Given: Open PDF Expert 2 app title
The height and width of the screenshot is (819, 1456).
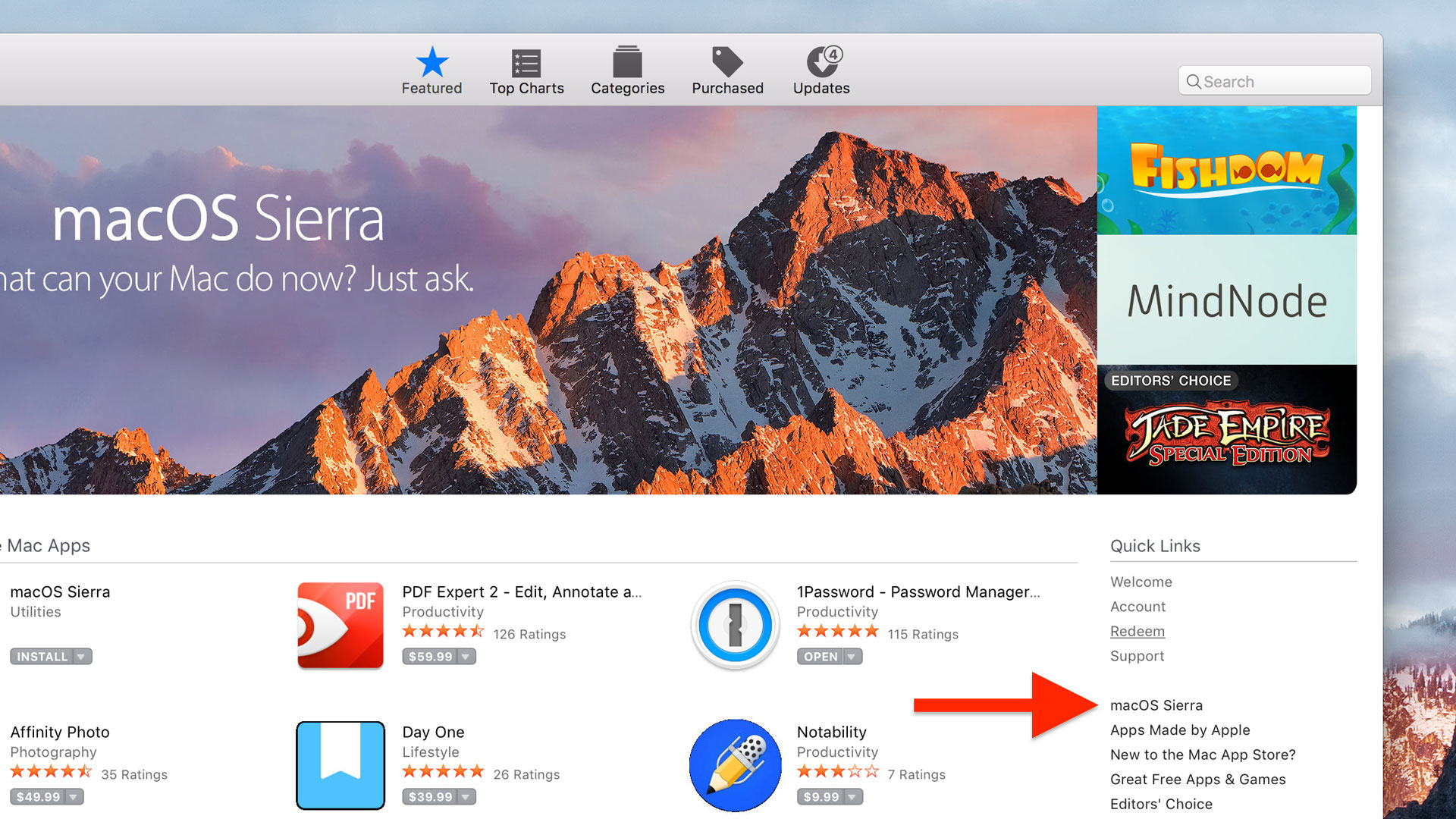Looking at the screenshot, I should [x=522, y=591].
